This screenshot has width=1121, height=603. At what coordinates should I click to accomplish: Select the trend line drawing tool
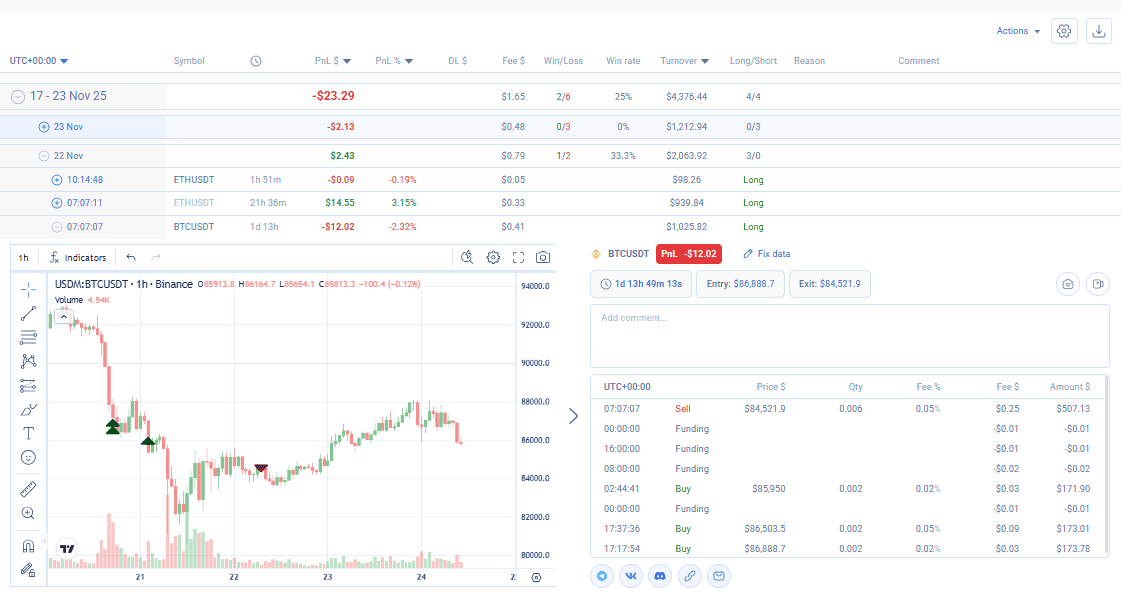pyautogui.click(x=29, y=313)
